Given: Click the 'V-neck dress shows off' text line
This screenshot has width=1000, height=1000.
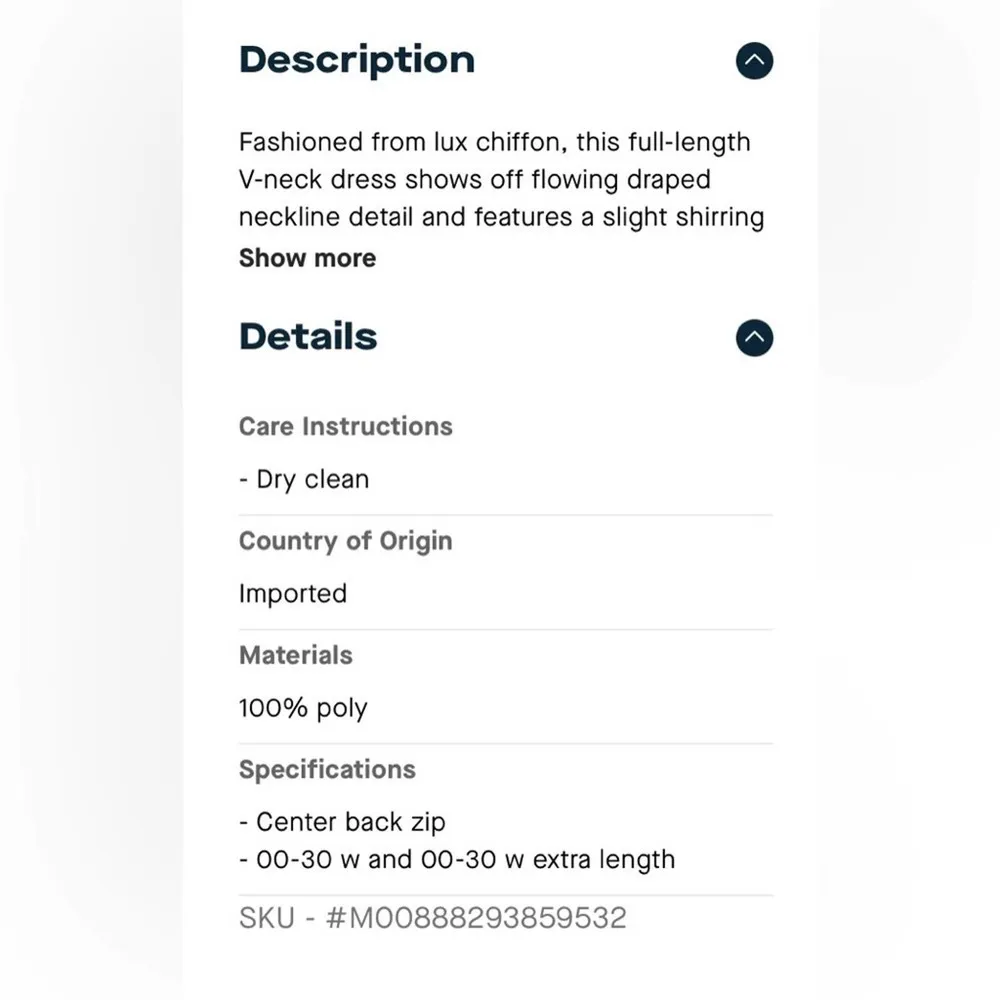Looking at the screenshot, I should [x=474, y=180].
